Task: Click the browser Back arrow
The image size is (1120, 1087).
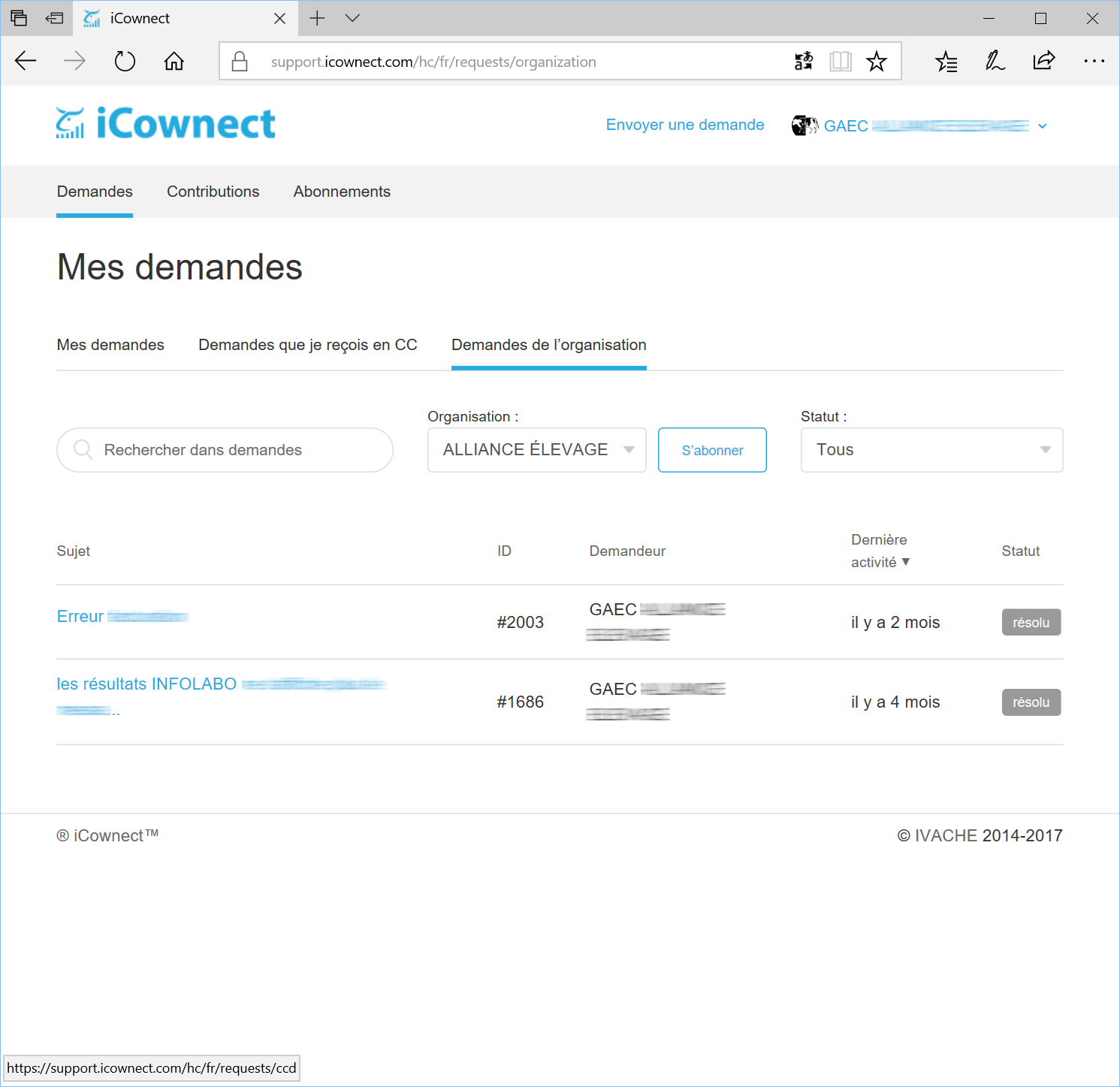Action: tap(26, 61)
